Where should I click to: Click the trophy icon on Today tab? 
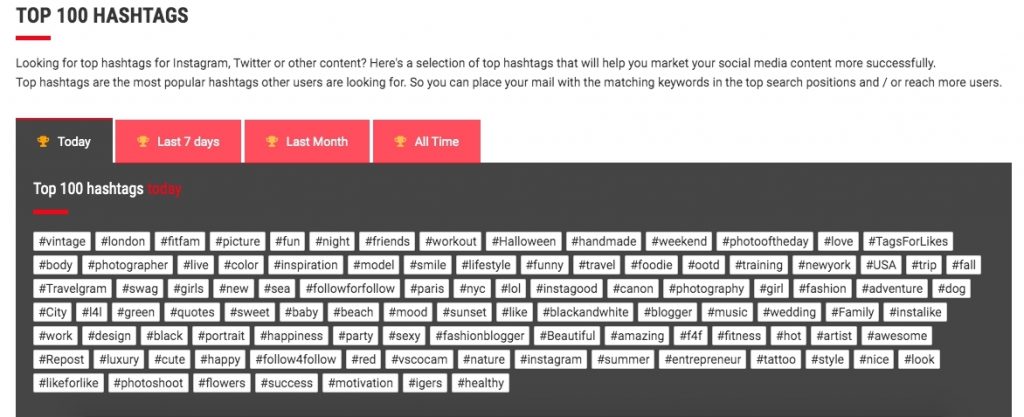pyautogui.click(x=43, y=142)
